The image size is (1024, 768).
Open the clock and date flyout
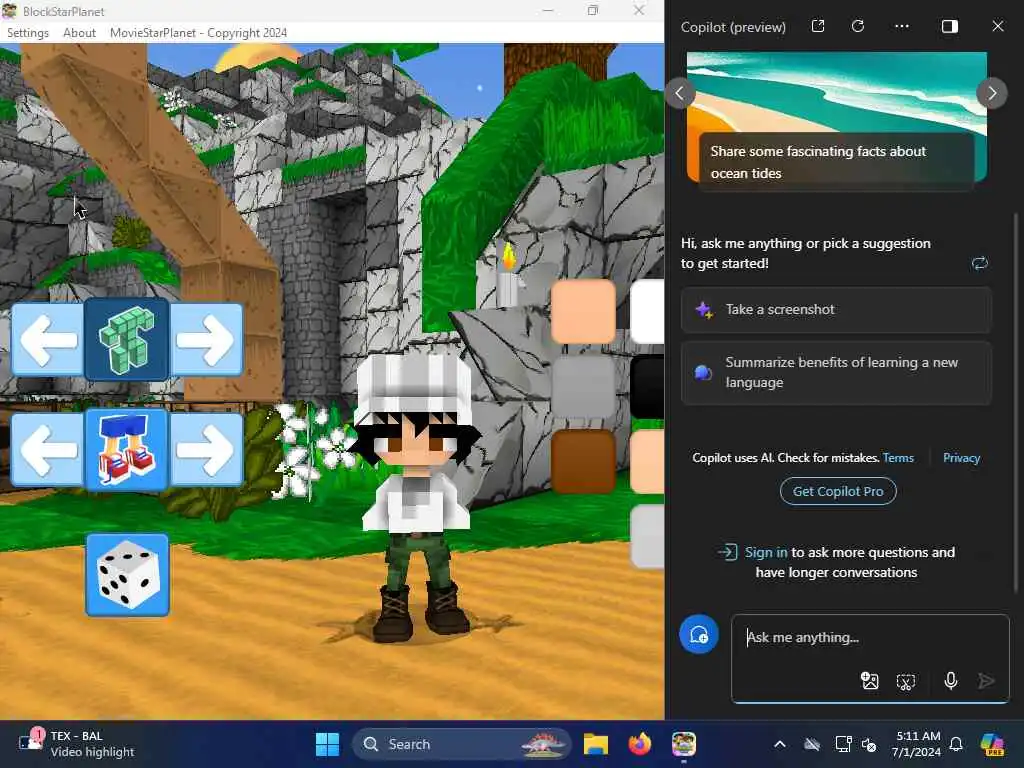pos(917,744)
